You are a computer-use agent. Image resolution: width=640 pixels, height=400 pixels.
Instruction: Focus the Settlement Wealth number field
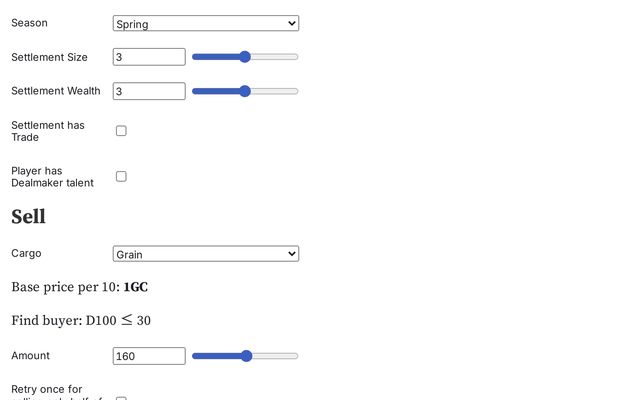click(x=149, y=91)
